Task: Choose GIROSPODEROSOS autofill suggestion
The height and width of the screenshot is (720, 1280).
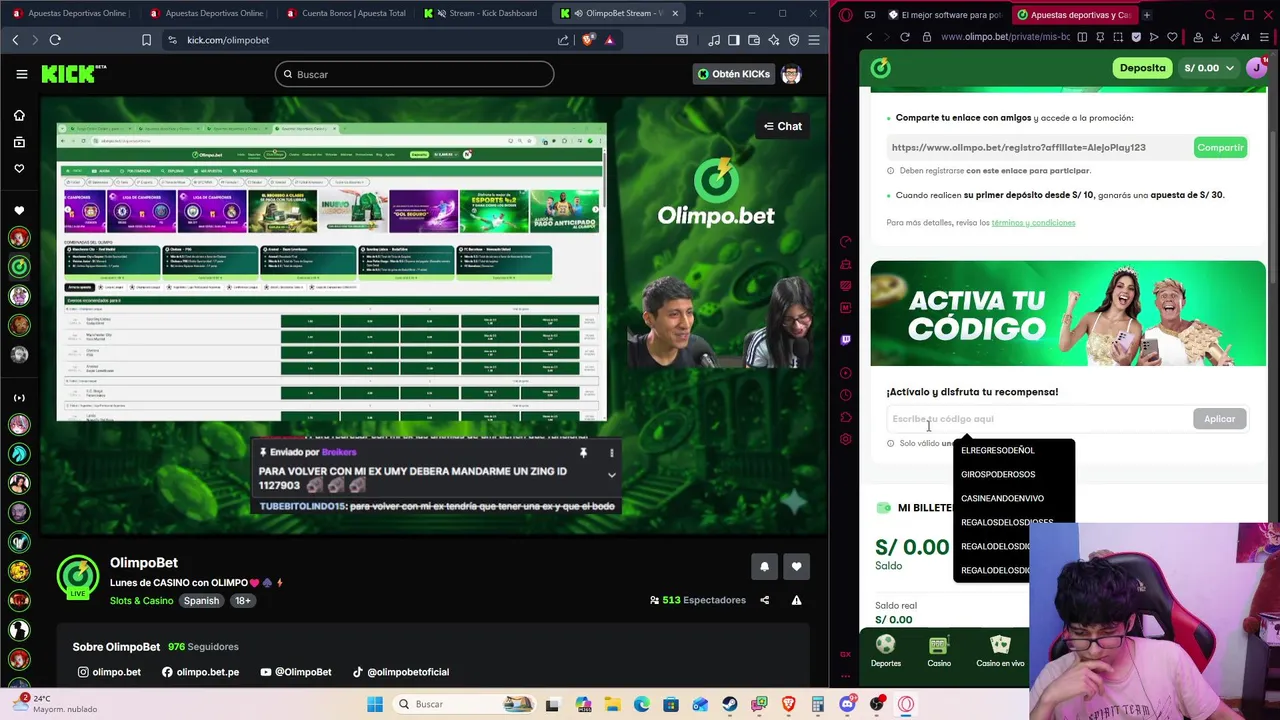Action: 1014,474
